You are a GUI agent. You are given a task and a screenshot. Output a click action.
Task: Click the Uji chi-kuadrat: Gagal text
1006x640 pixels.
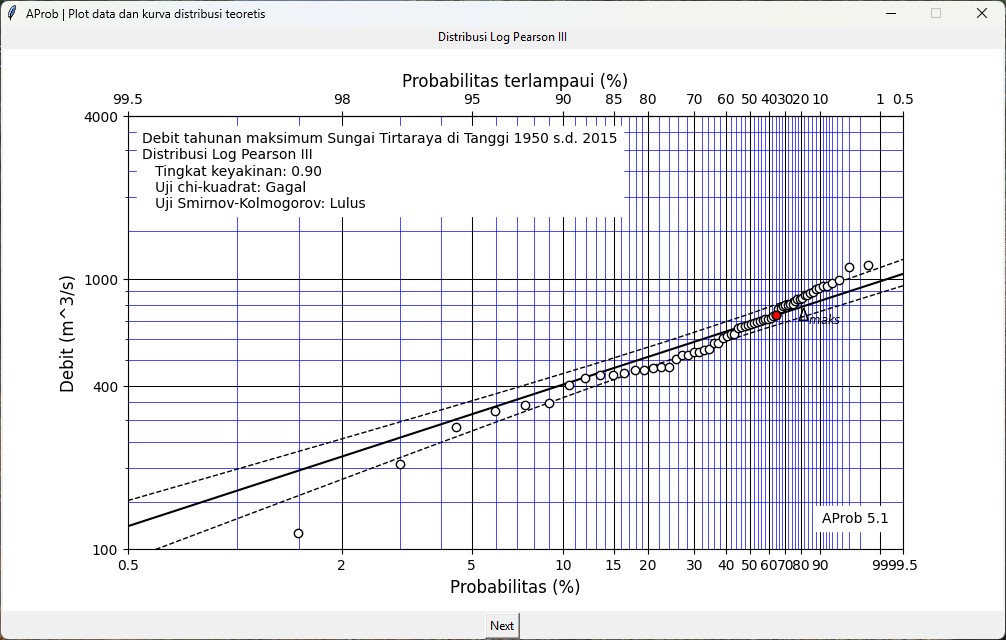coord(230,187)
